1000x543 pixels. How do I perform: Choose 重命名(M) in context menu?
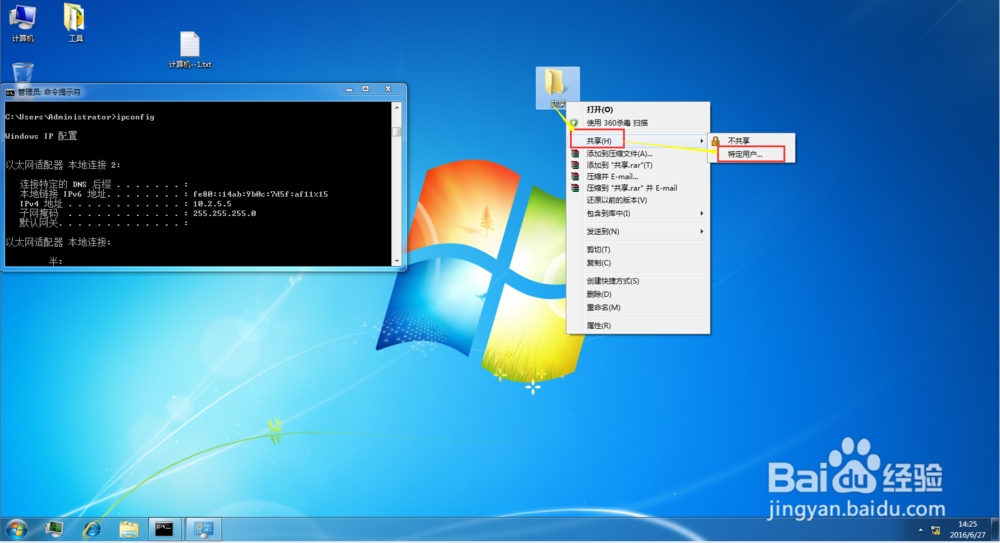[x=638, y=308]
